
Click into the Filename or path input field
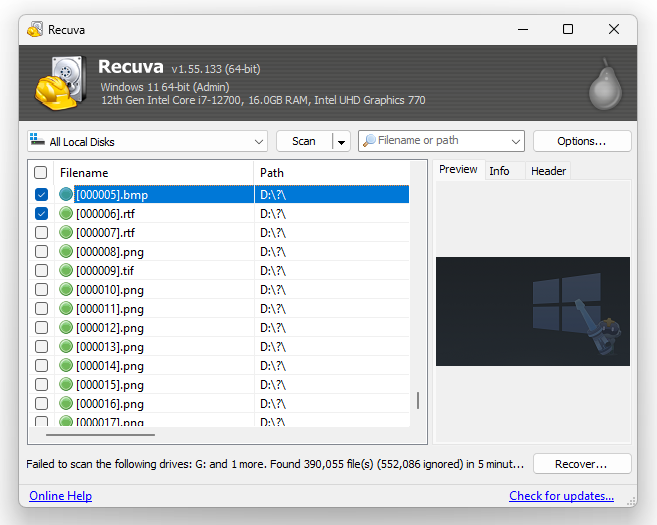(x=442, y=140)
